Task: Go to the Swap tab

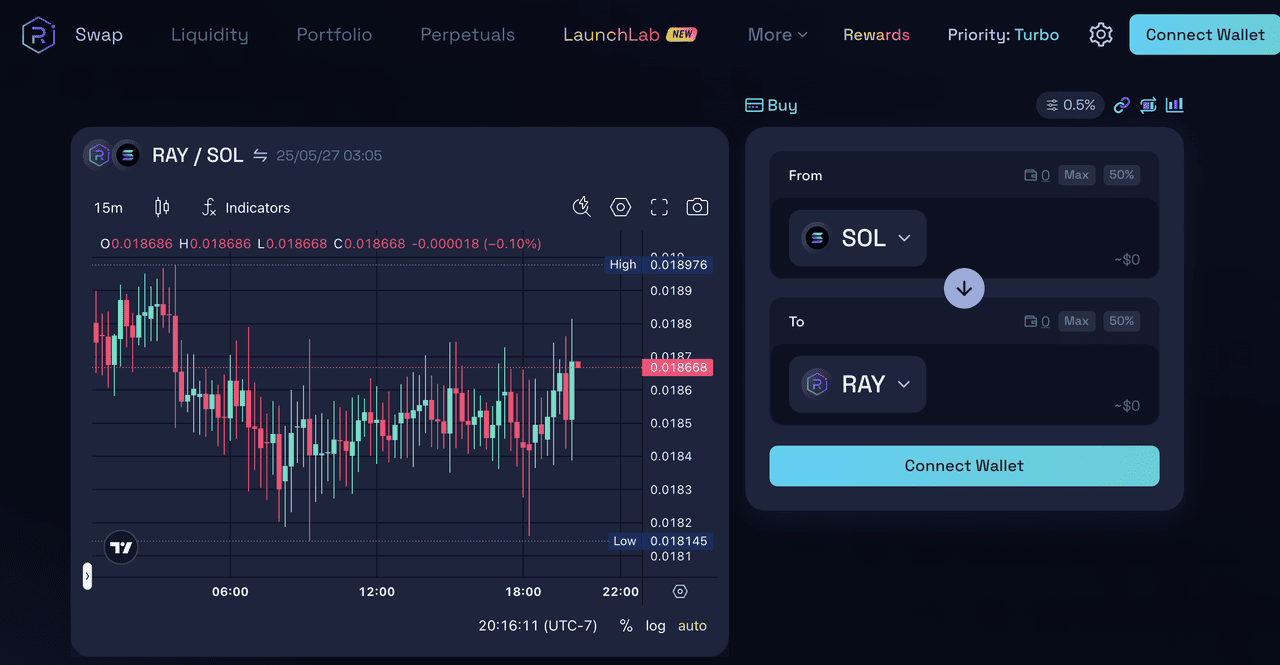Action: 99,35
